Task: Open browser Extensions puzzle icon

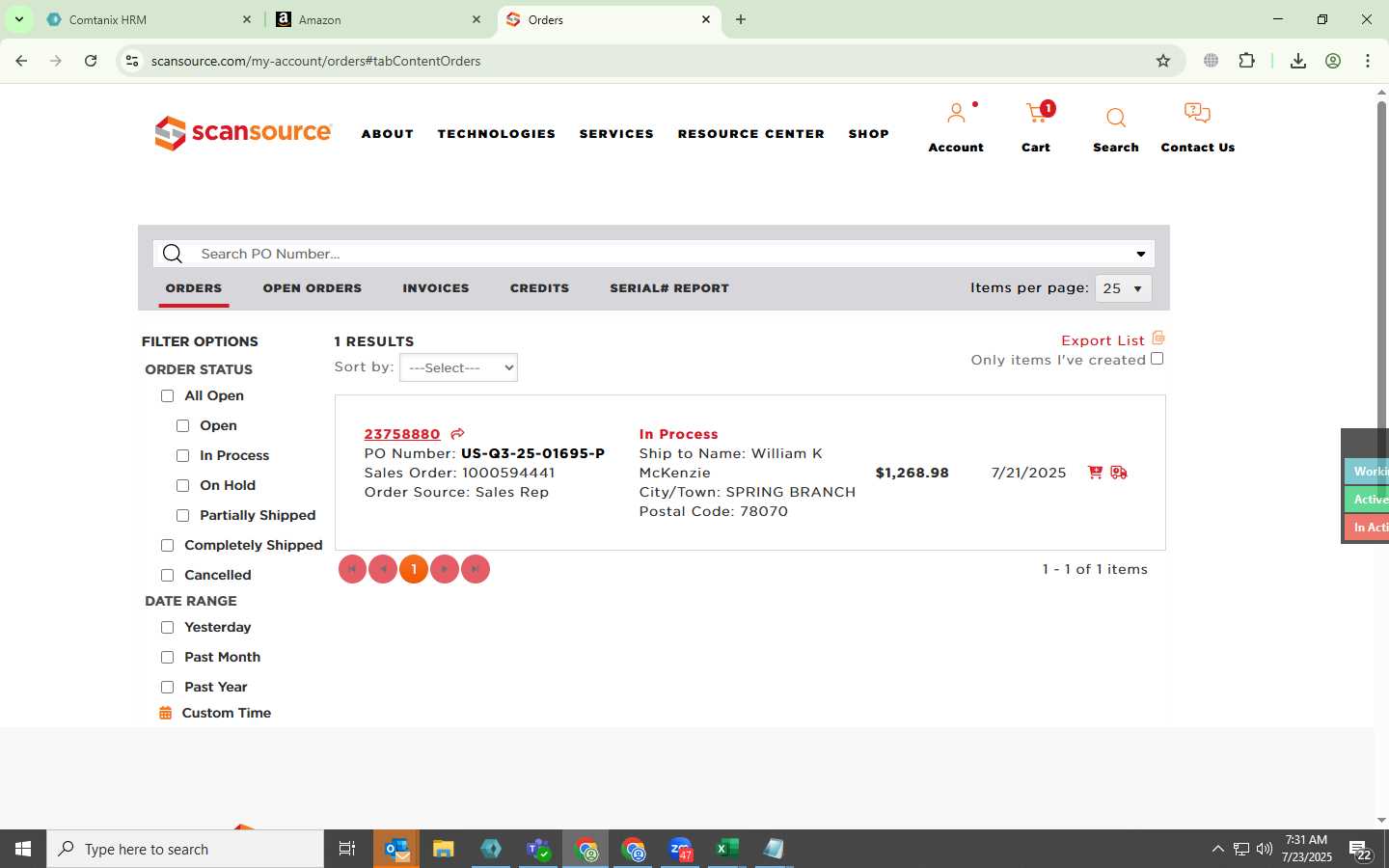Action: 1247,61
